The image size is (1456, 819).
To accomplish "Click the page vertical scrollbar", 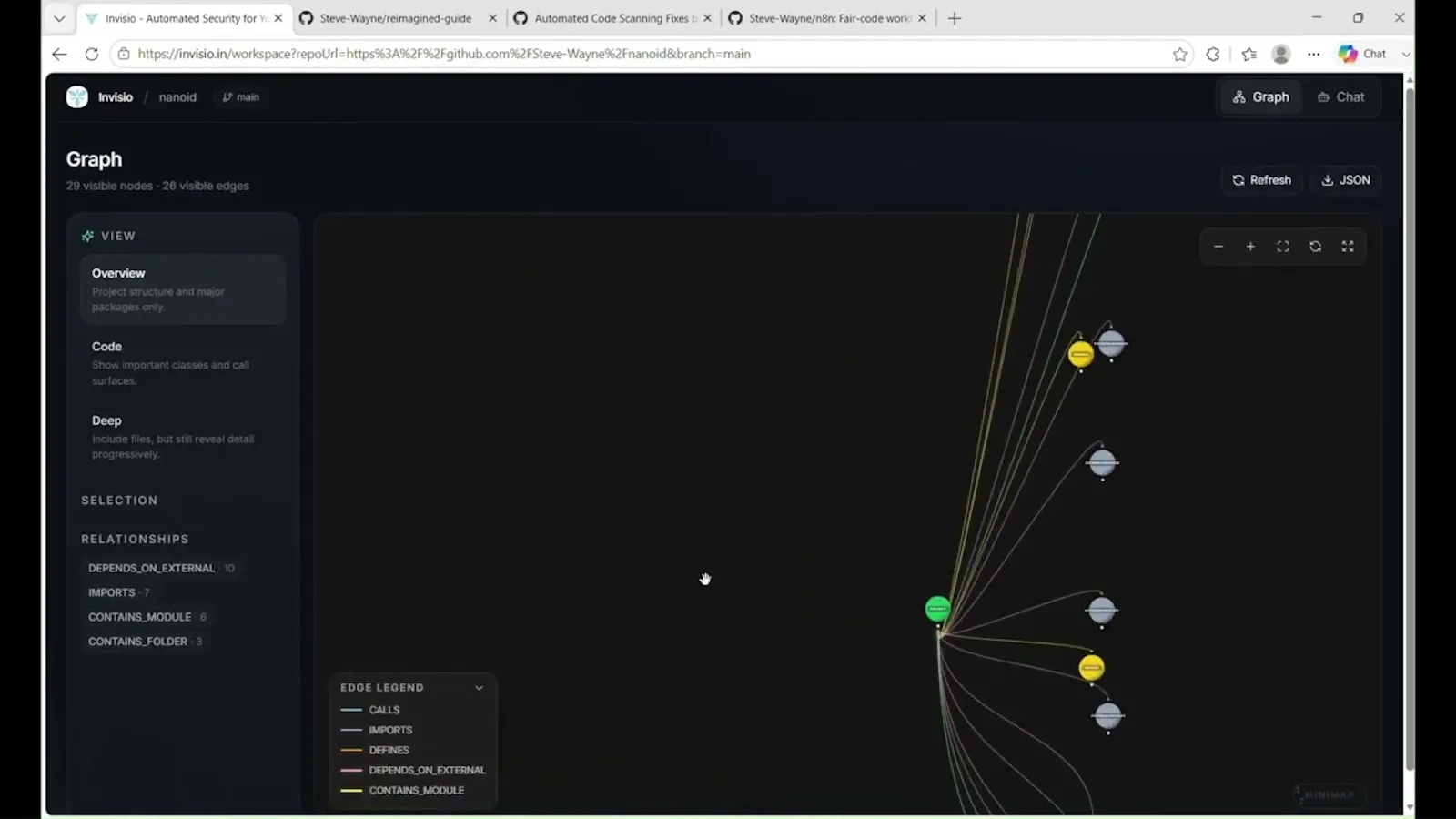I will tap(1410, 428).
